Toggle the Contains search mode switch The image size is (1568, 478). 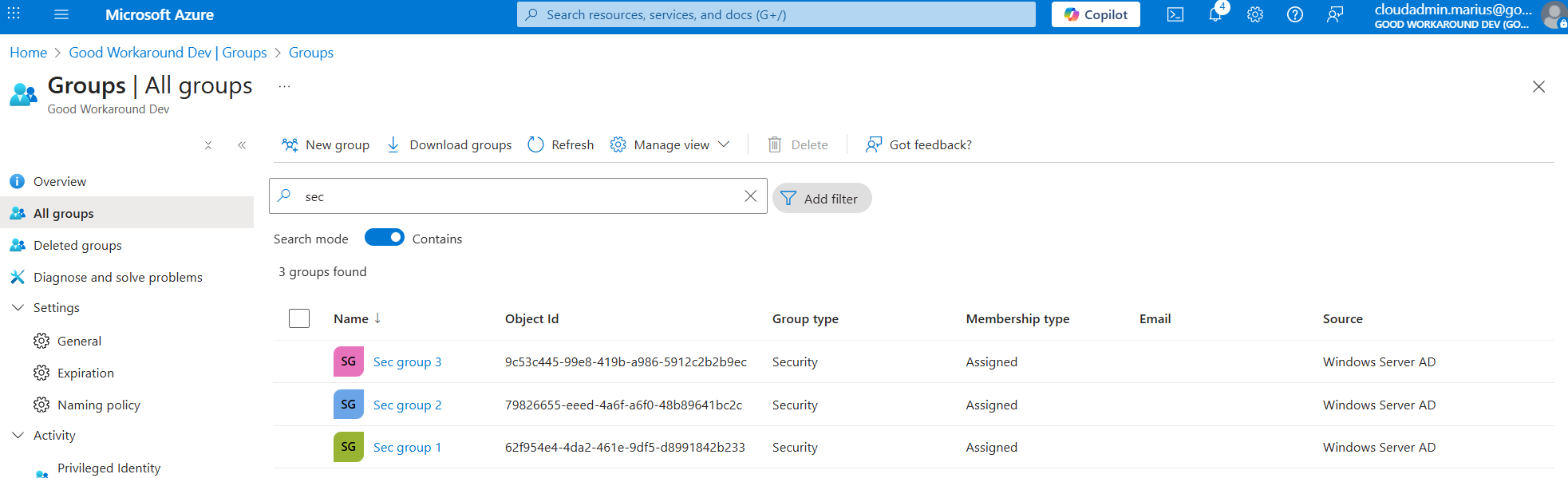pos(385,238)
